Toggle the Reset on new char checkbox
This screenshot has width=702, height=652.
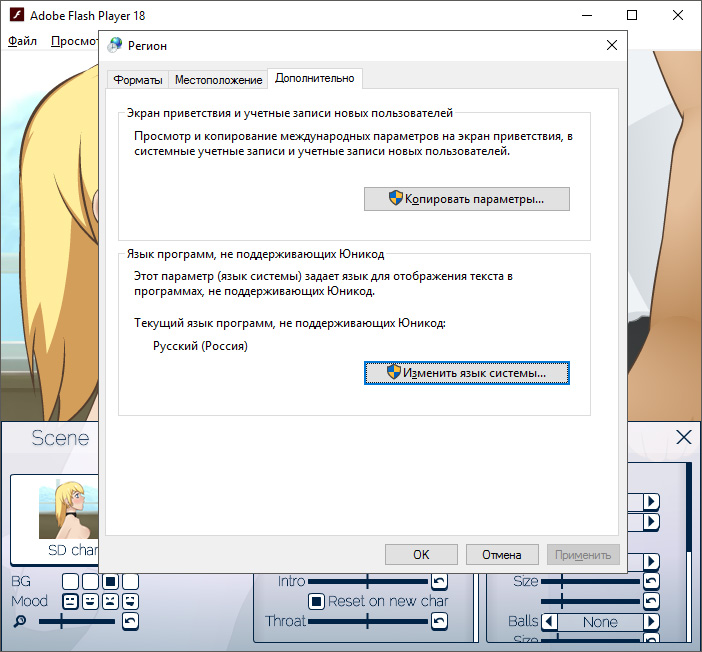point(316,601)
